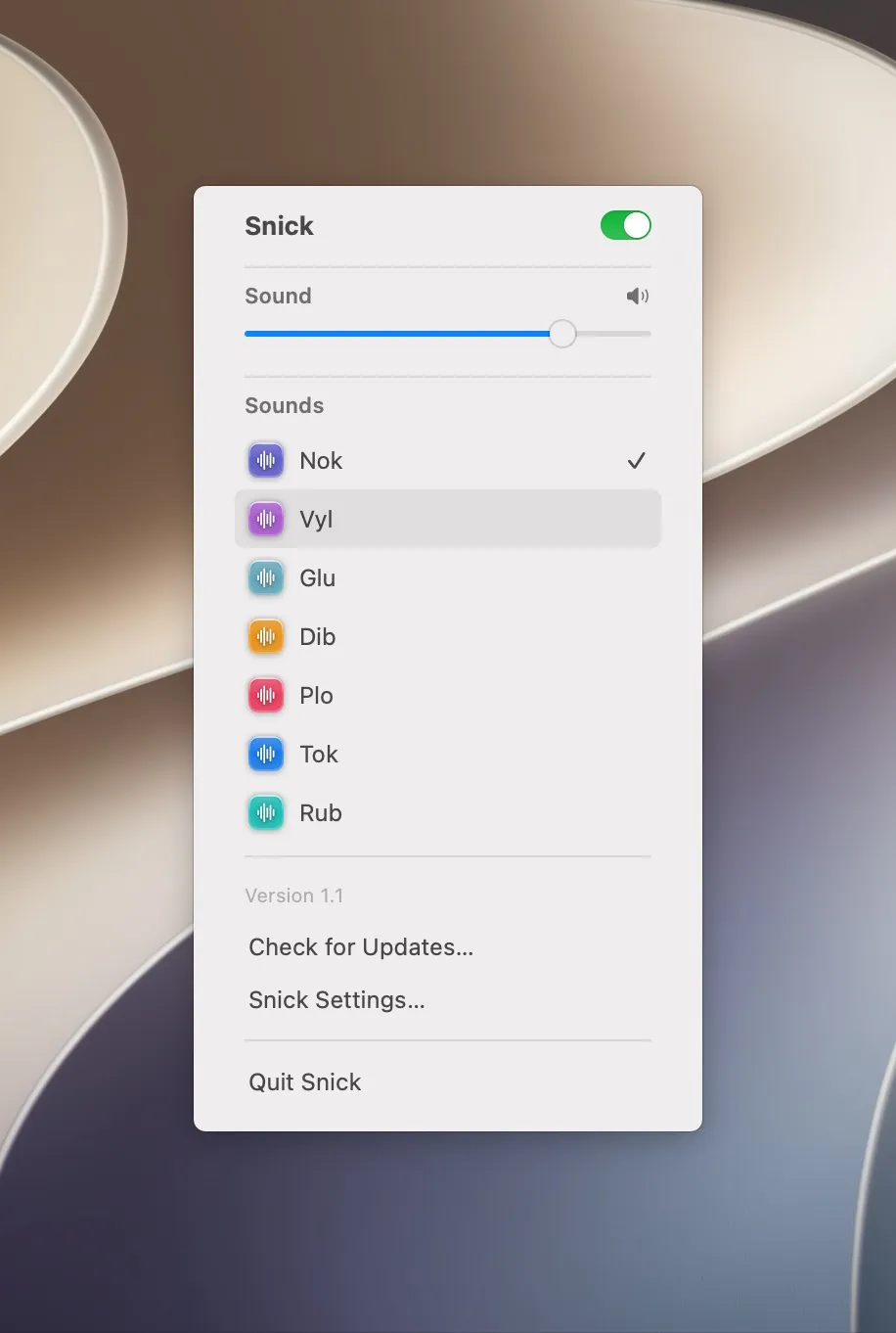Click the red Plo waveform icon
This screenshot has height=1333, width=896.
coord(266,695)
